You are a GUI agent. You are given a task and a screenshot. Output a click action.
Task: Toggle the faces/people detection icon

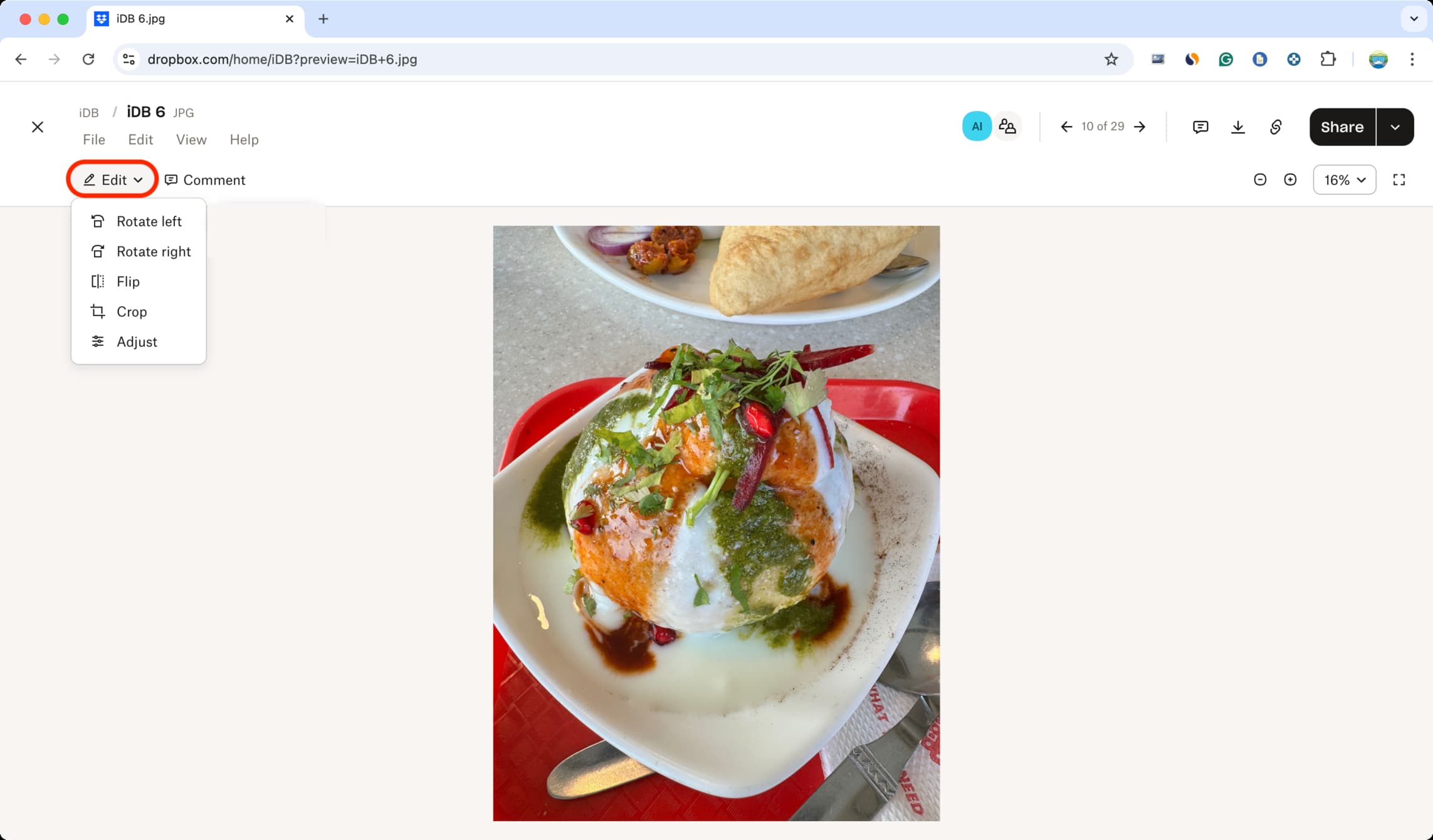click(1008, 127)
